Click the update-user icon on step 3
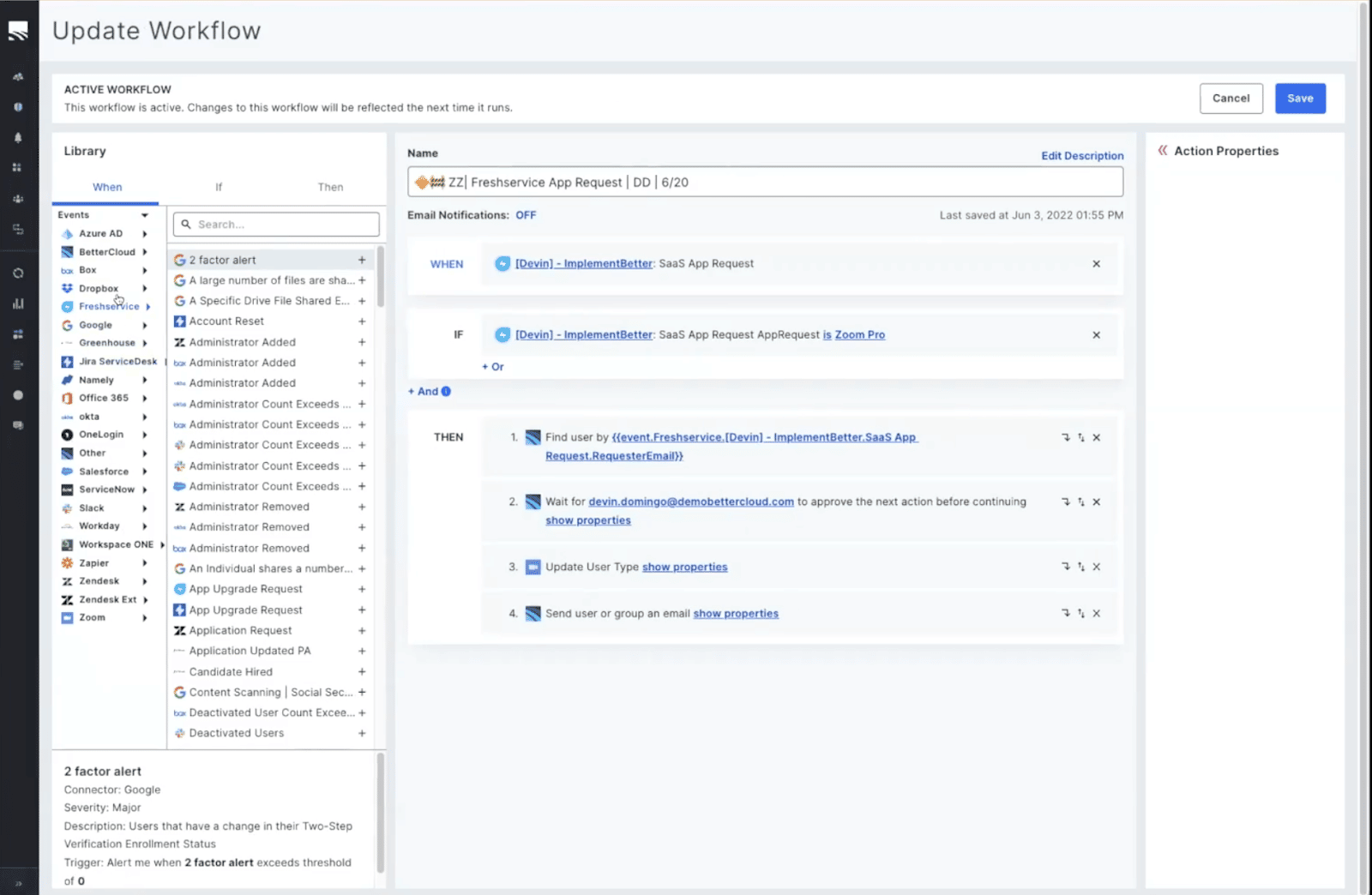 [533, 567]
